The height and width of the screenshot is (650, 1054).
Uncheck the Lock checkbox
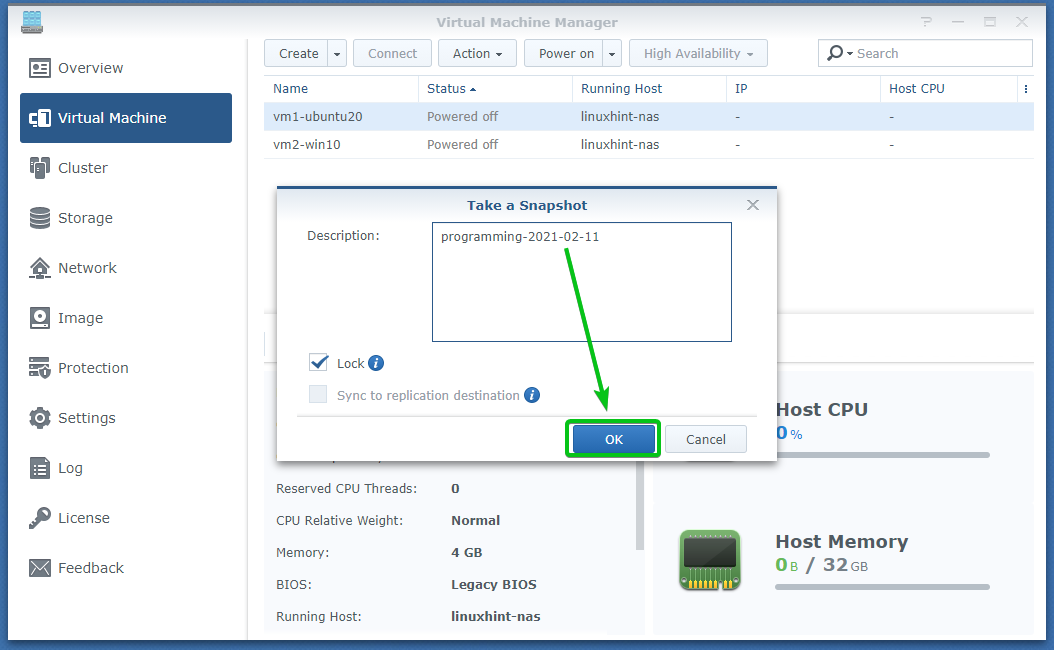[319, 364]
